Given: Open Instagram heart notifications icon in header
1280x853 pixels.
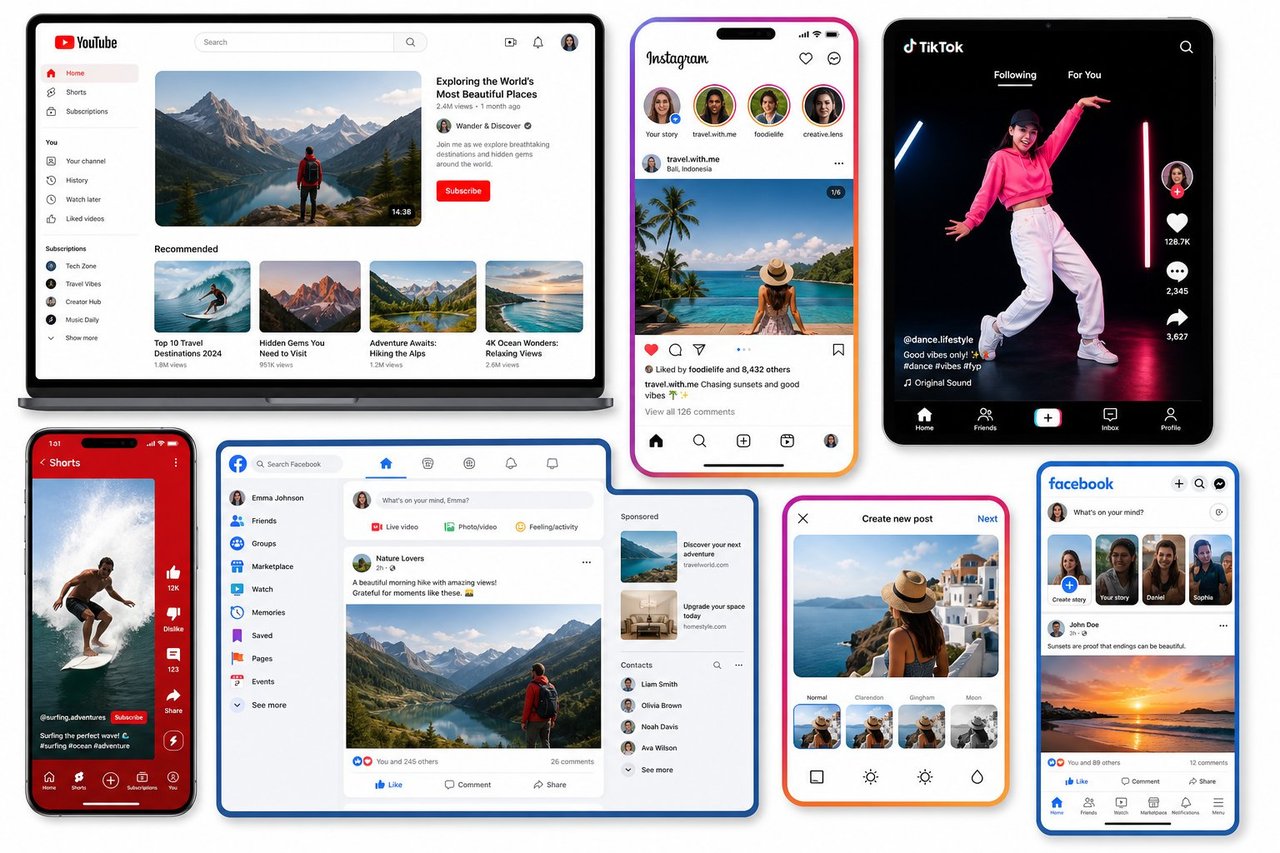Looking at the screenshot, I should (x=806, y=59).
